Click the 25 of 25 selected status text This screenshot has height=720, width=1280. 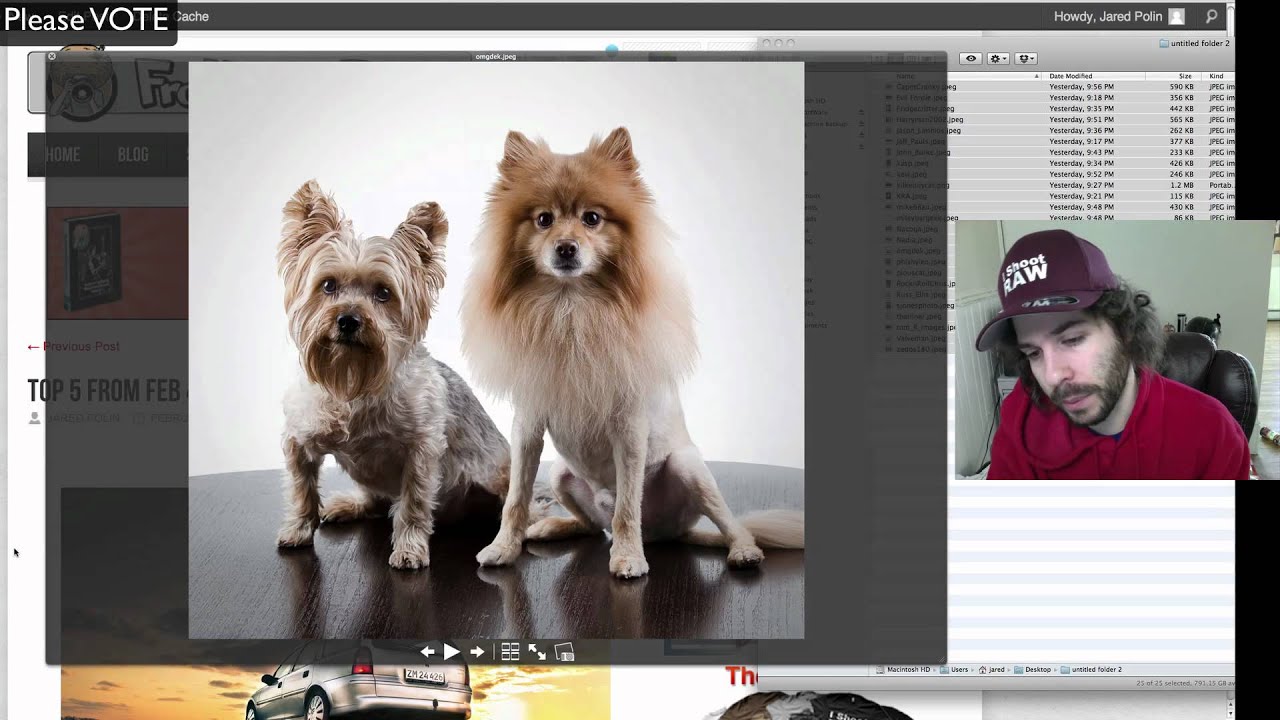pos(1185,683)
